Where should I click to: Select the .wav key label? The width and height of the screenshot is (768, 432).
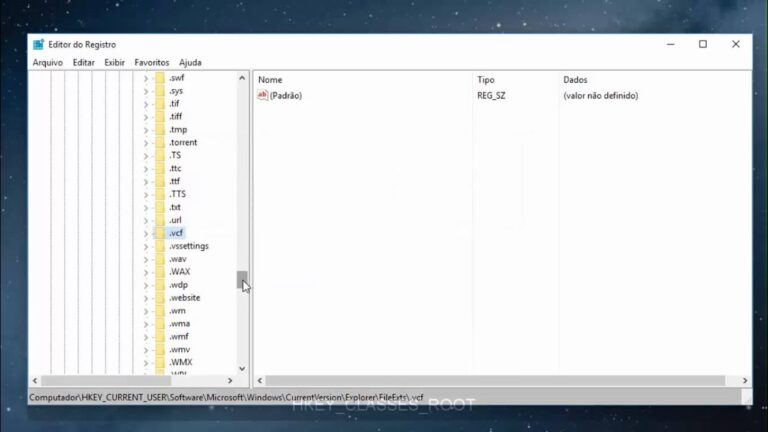click(177, 259)
